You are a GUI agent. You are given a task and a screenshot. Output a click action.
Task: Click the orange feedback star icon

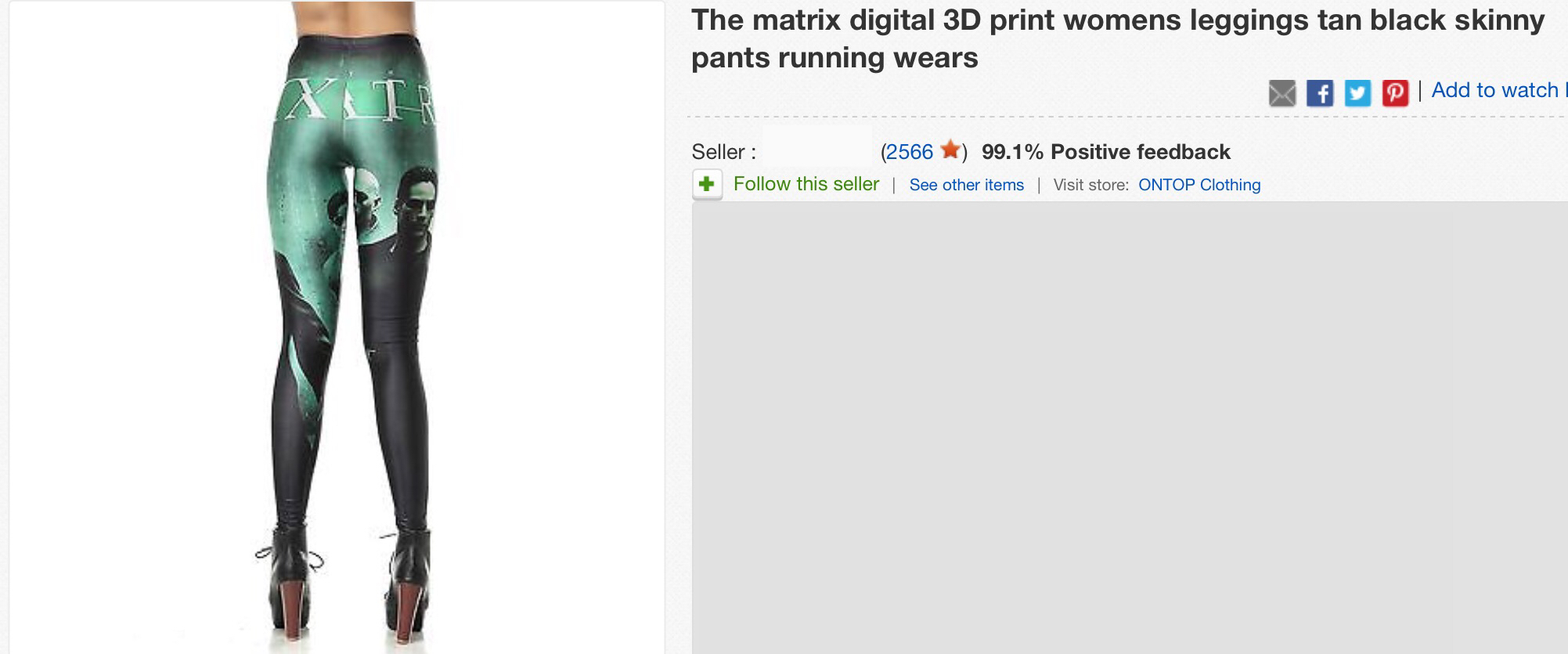(x=950, y=150)
